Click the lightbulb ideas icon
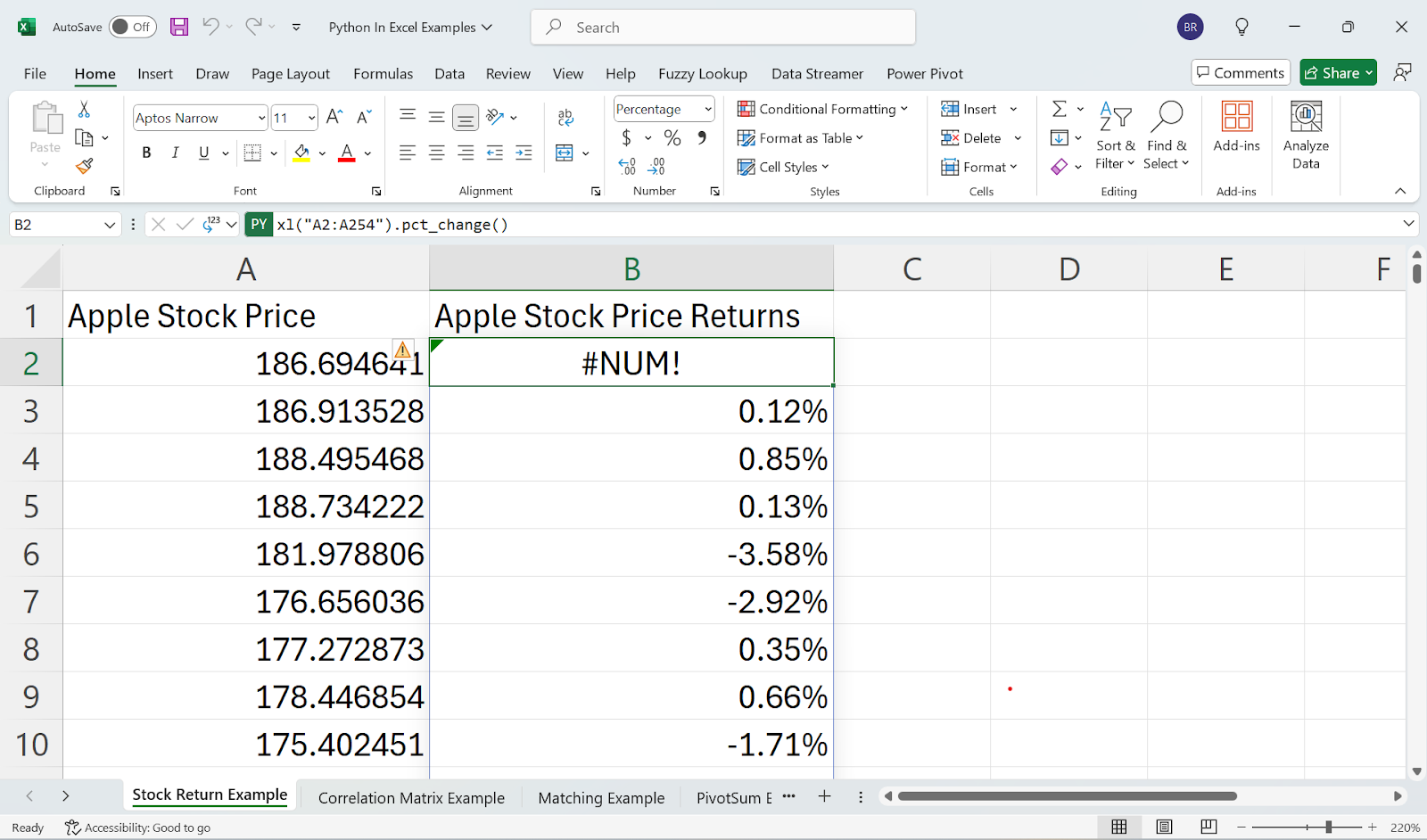Image resolution: width=1427 pixels, height=840 pixels. tap(1241, 27)
